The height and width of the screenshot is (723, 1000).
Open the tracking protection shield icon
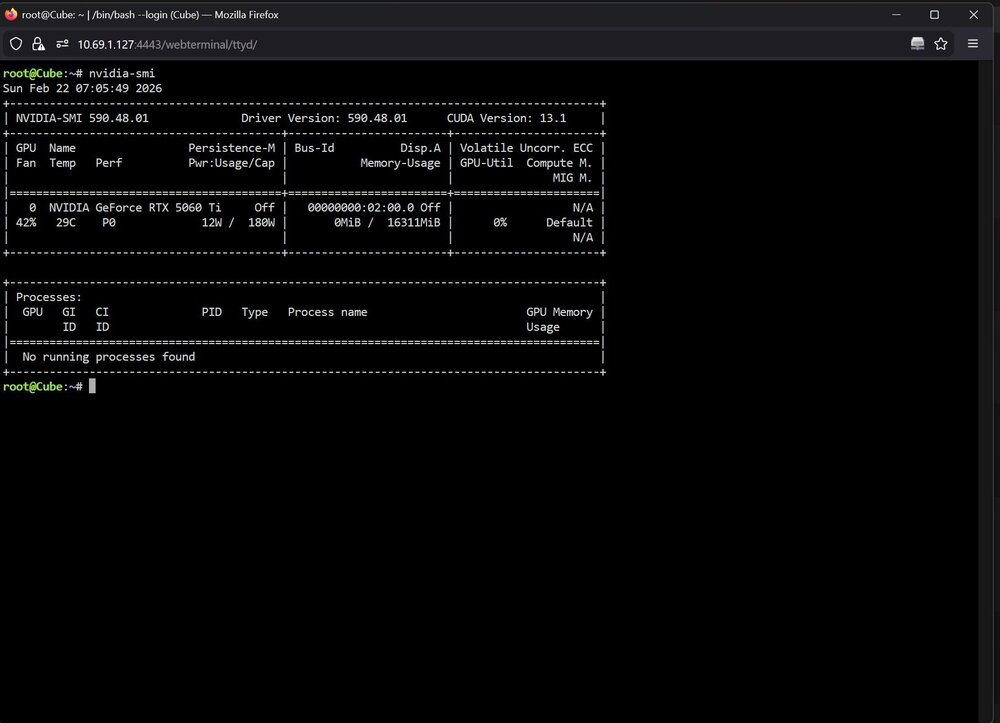pos(16,44)
